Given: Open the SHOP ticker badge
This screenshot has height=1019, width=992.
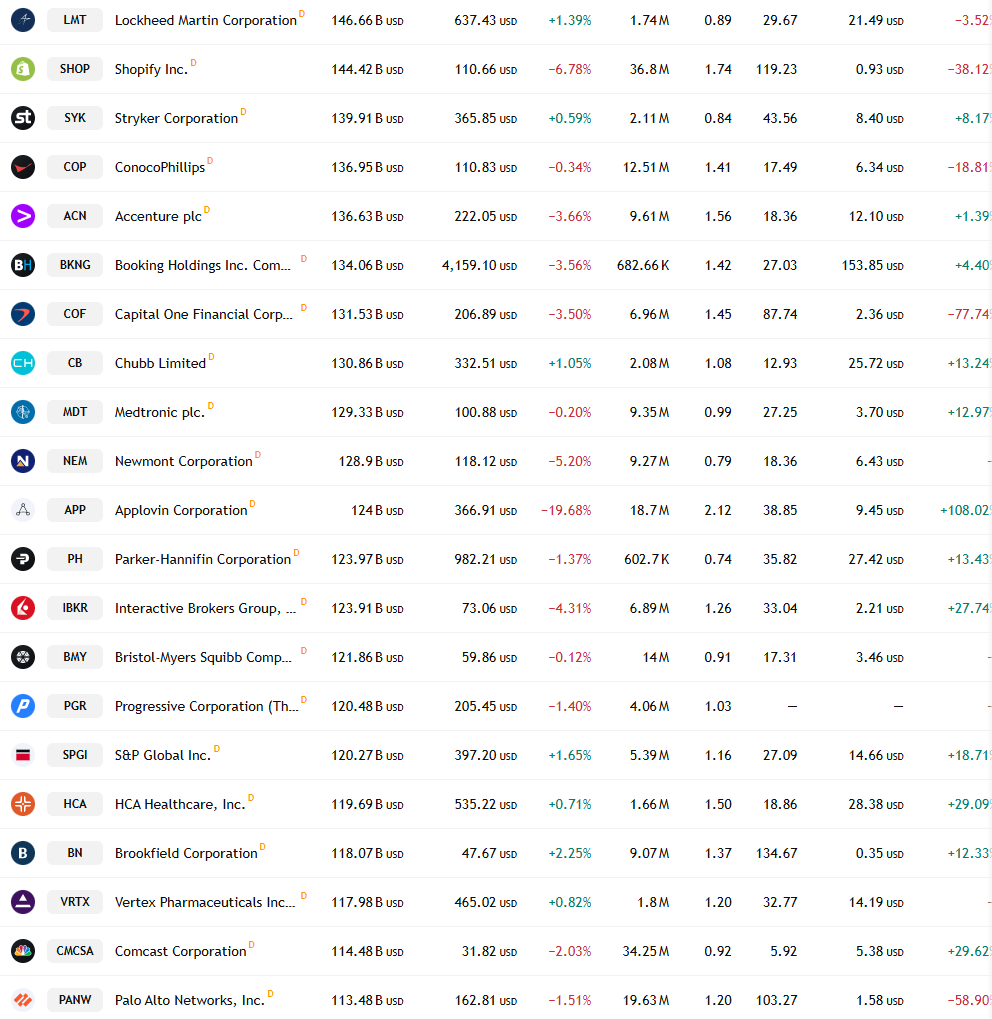Looking at the screenshot, I should tap(75, 69).
